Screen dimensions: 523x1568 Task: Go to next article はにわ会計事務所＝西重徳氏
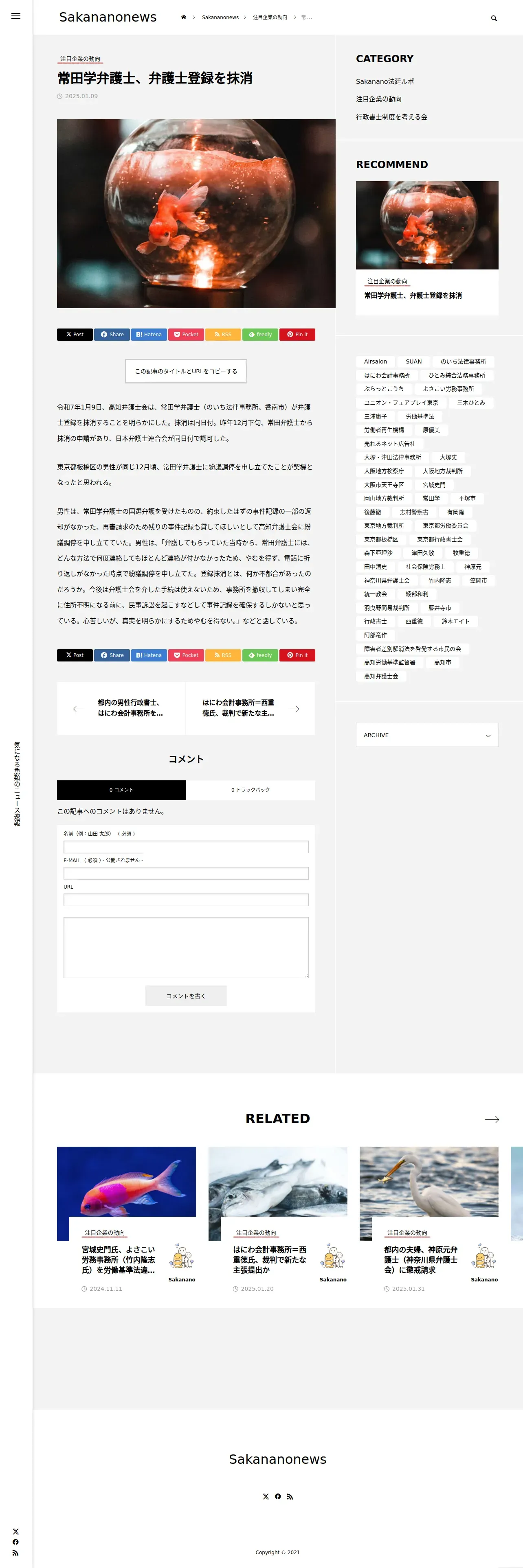click(x=251, y=708)
